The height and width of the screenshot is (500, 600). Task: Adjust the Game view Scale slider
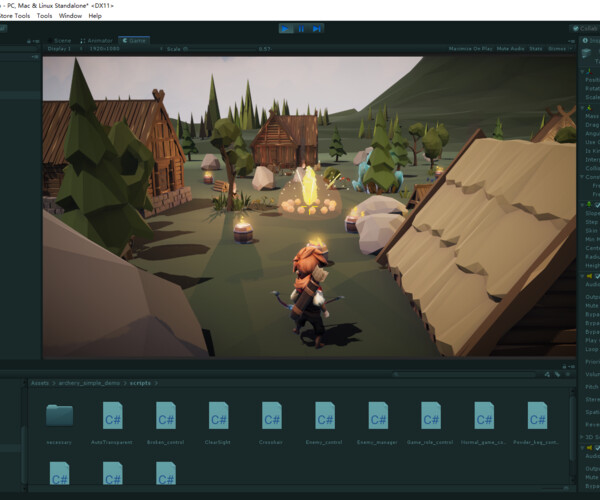pos(220,49)
